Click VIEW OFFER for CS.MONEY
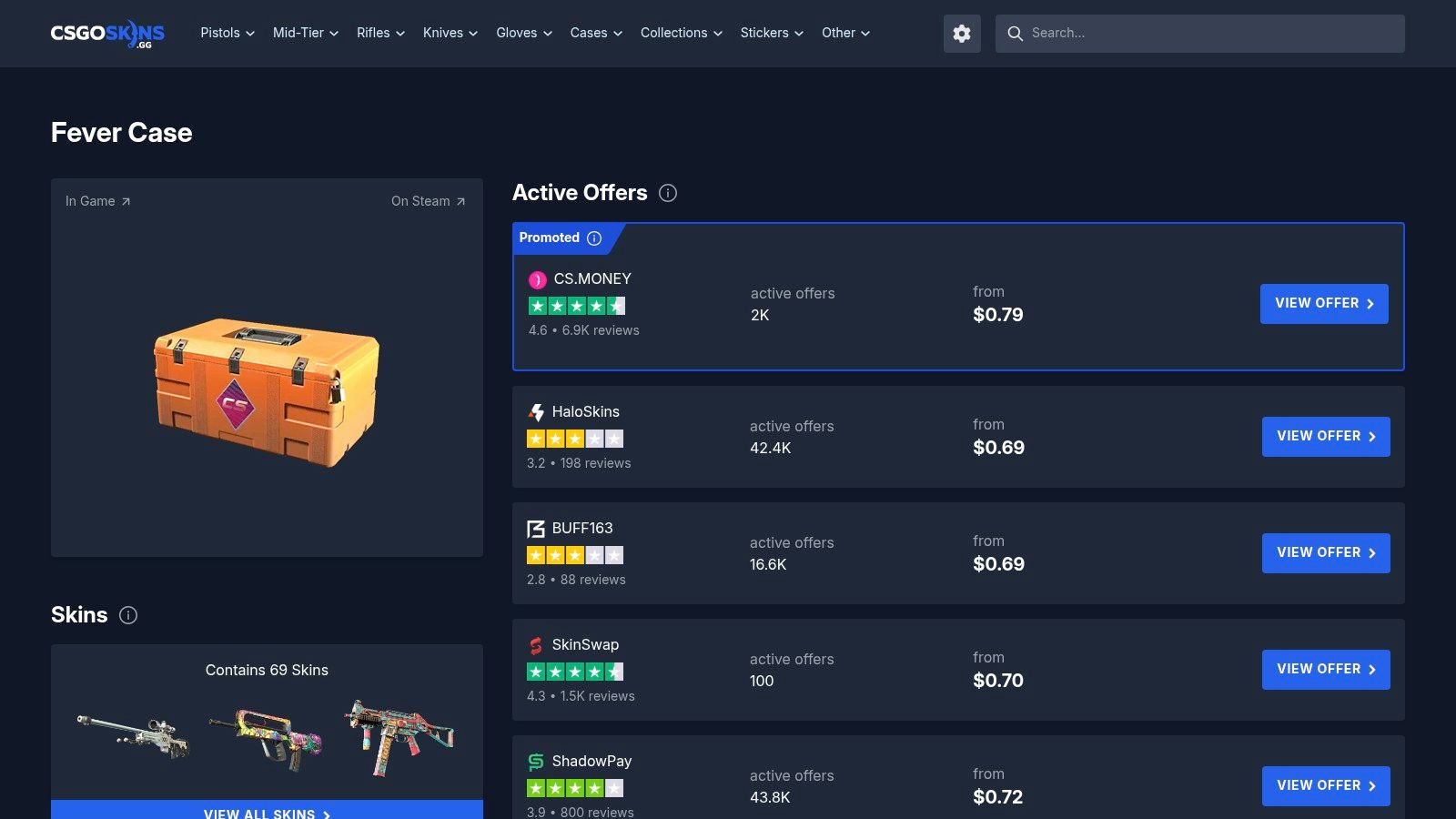 (x=1323, y=303)
